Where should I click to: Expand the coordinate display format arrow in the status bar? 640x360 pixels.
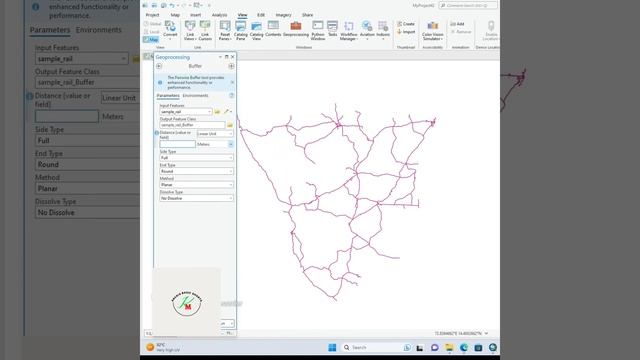(486, 333)
